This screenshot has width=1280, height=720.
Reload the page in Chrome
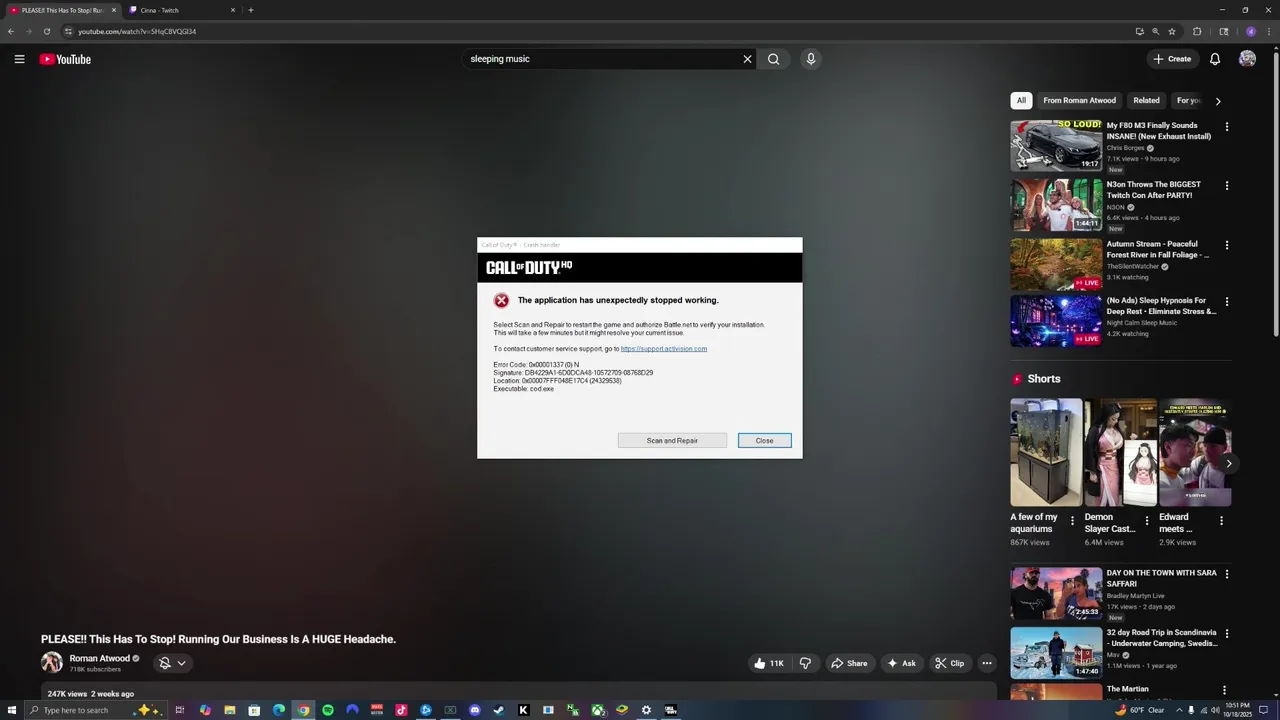point(46,31)
